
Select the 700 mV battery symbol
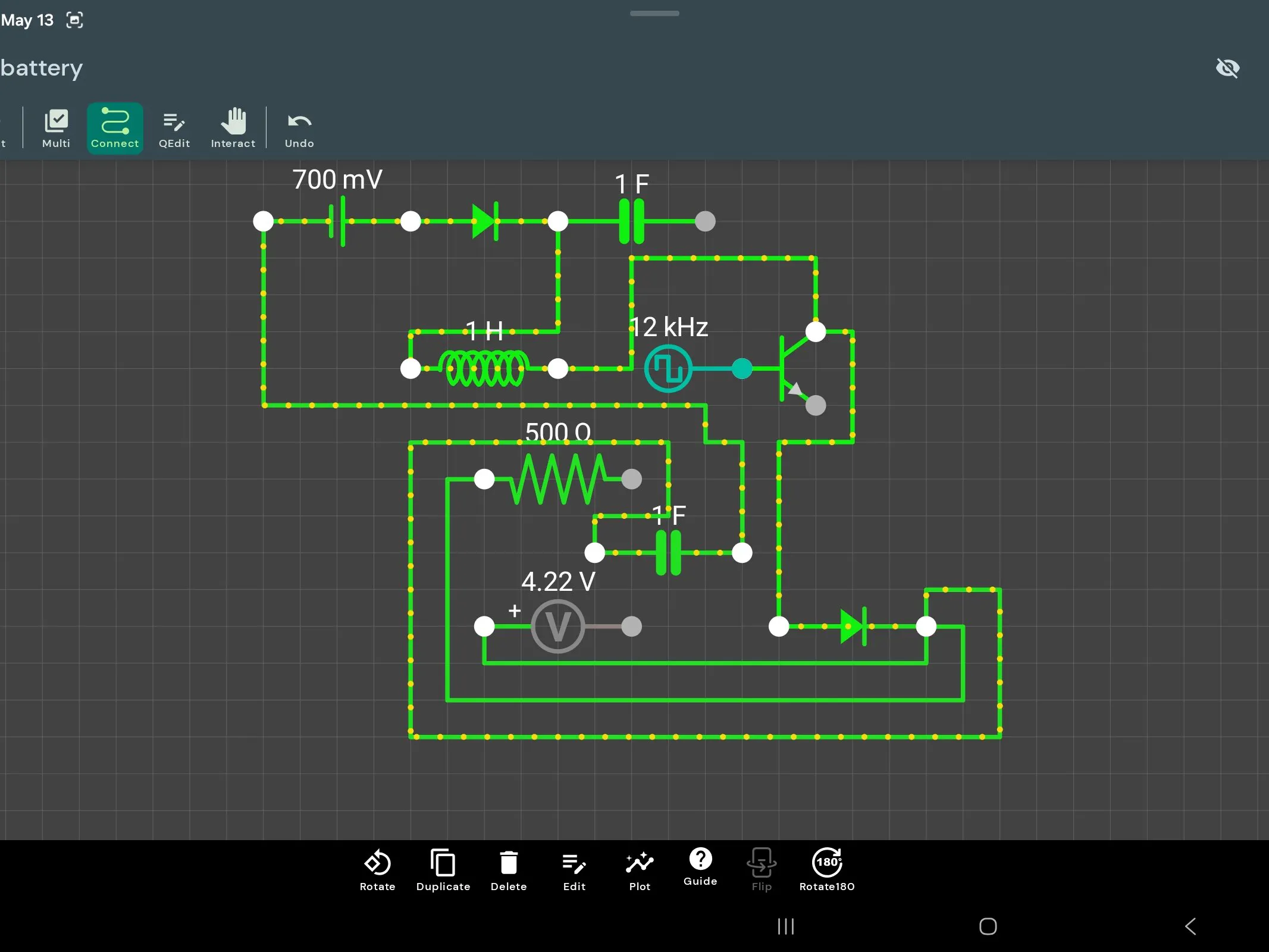tap(337, 221)
